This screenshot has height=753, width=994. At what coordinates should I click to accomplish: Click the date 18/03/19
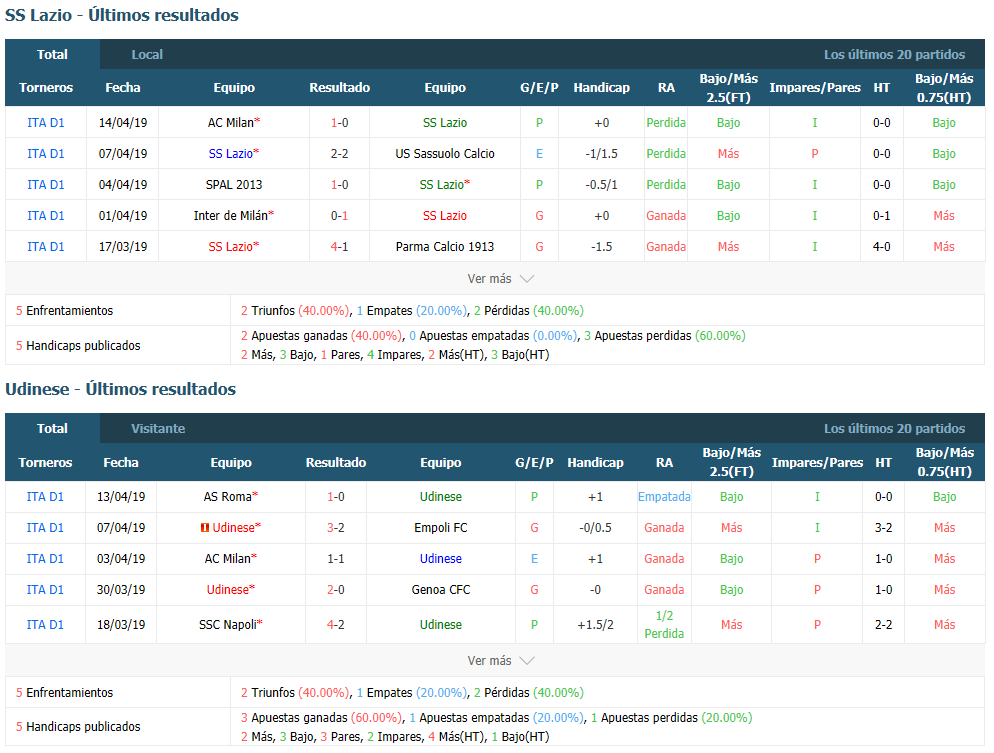[x=121, y=625]
